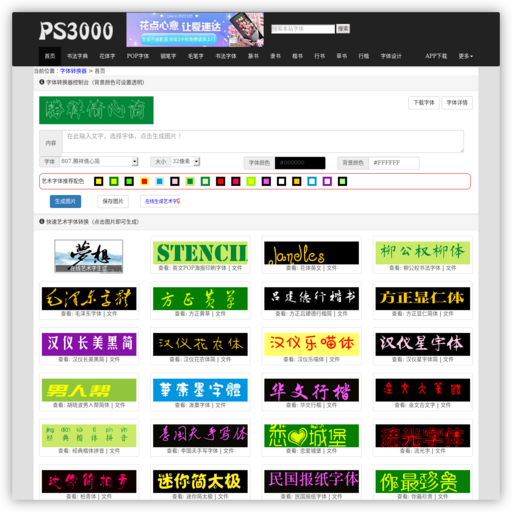The image size is (512, 512).
Task: Open the 书法字典 nav item
Action: click(77, 56)
